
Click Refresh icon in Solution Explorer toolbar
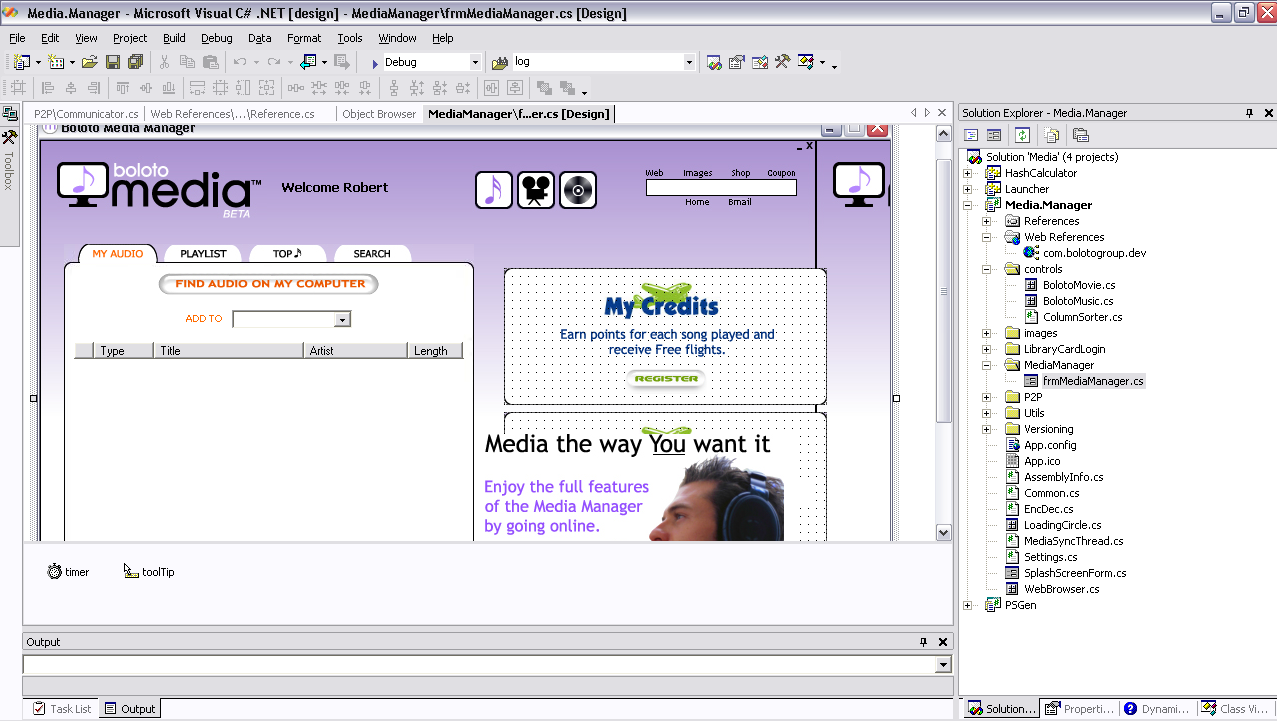coord(1022,135)
